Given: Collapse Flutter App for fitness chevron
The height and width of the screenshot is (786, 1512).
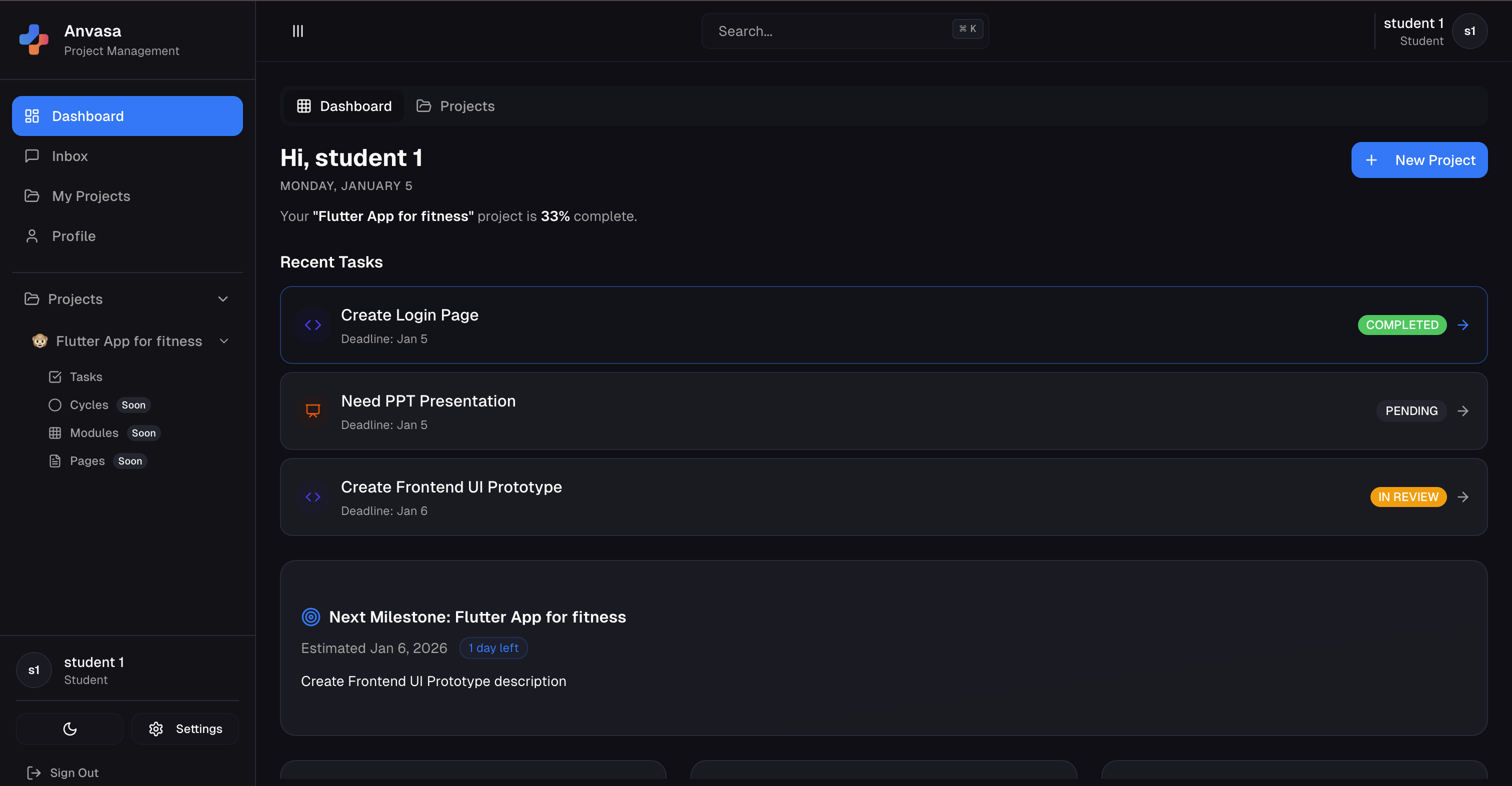Looking at the screenshot, I should [223, 341].
